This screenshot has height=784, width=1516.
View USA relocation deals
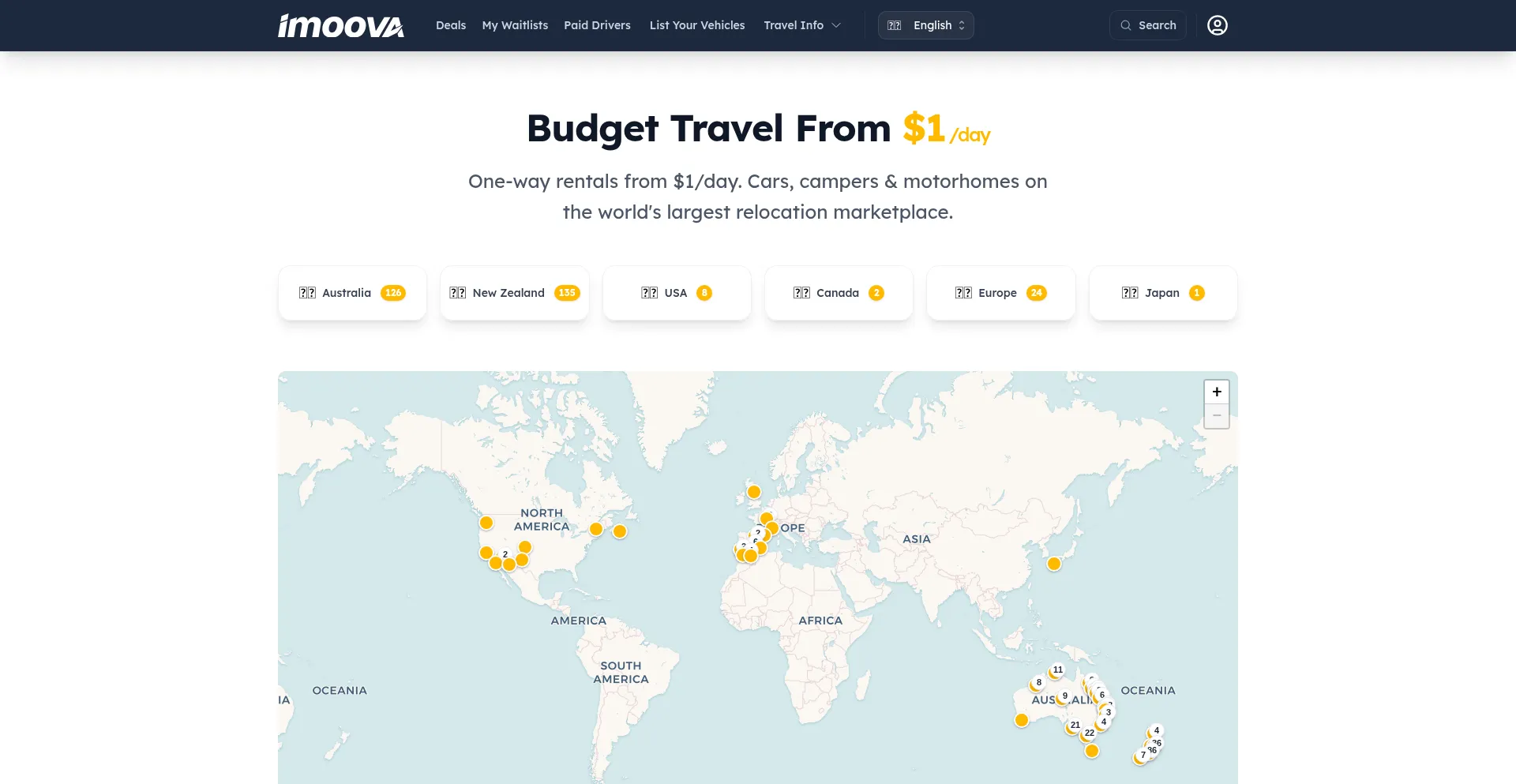677,293
